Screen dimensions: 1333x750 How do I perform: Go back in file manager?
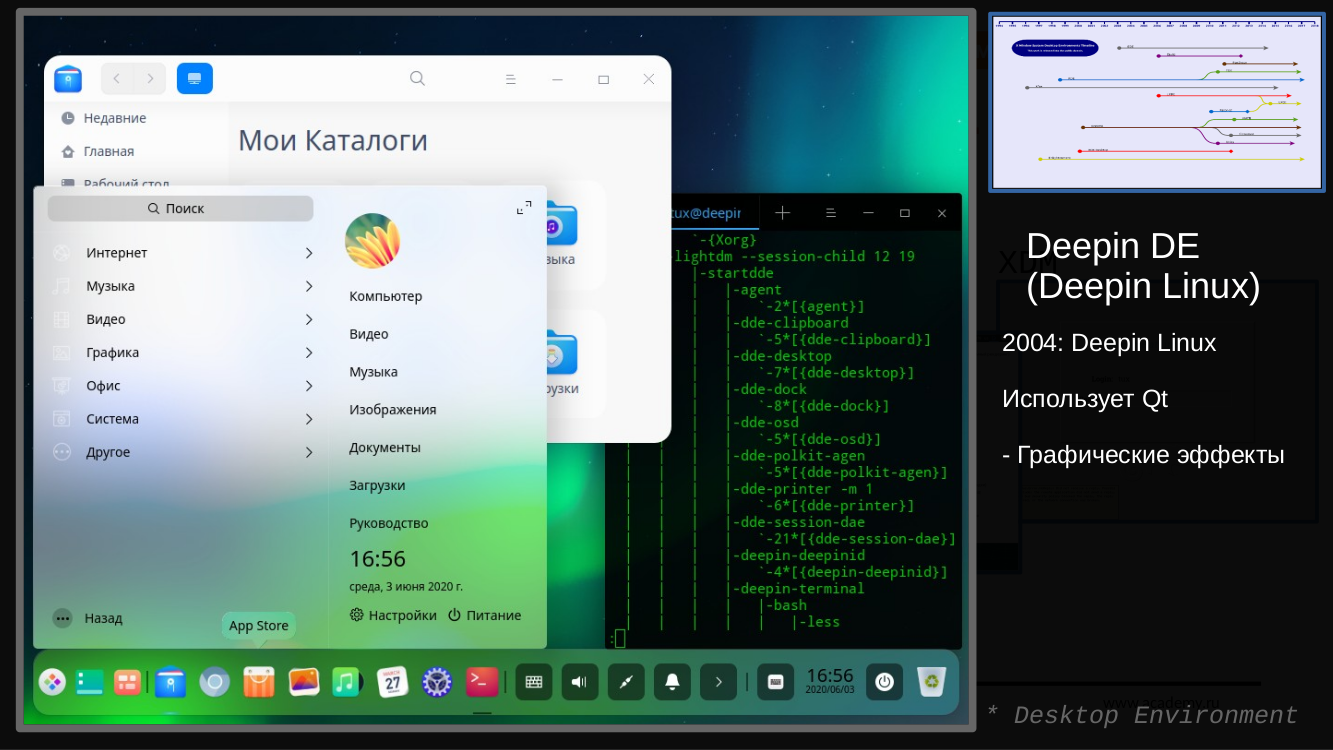point(117,78)
